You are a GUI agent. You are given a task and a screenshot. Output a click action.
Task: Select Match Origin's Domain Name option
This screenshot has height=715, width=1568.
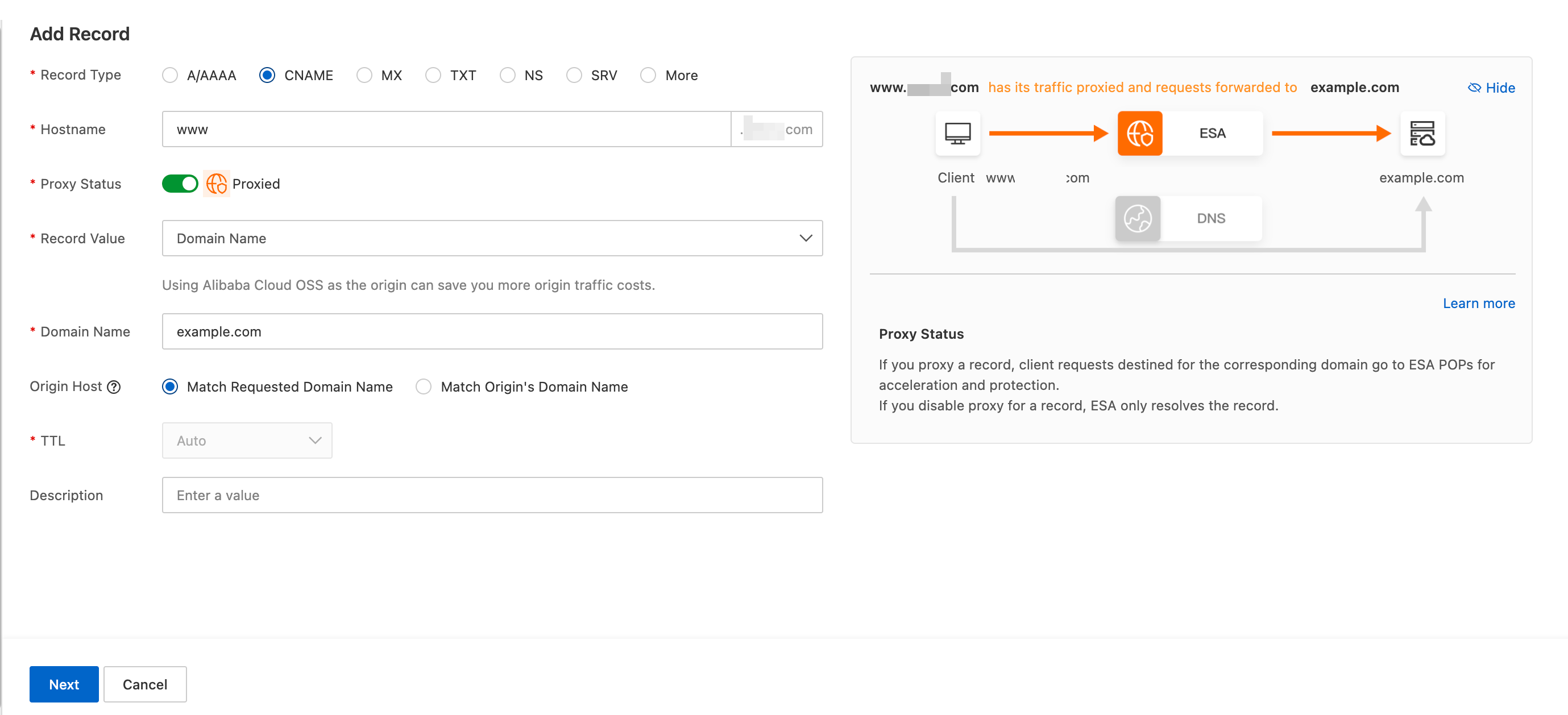[x=424, y=387]
